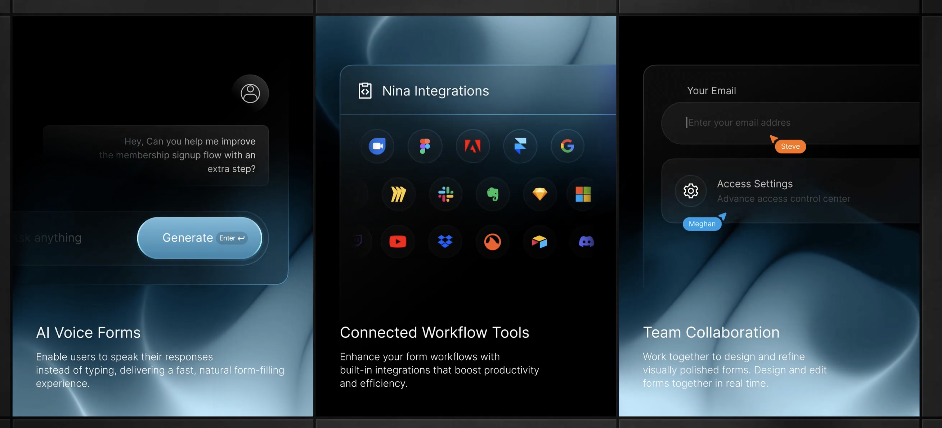Click the "AI Voice Forms" heading
The image size is (942, 428).
click(x=88, y=332)
